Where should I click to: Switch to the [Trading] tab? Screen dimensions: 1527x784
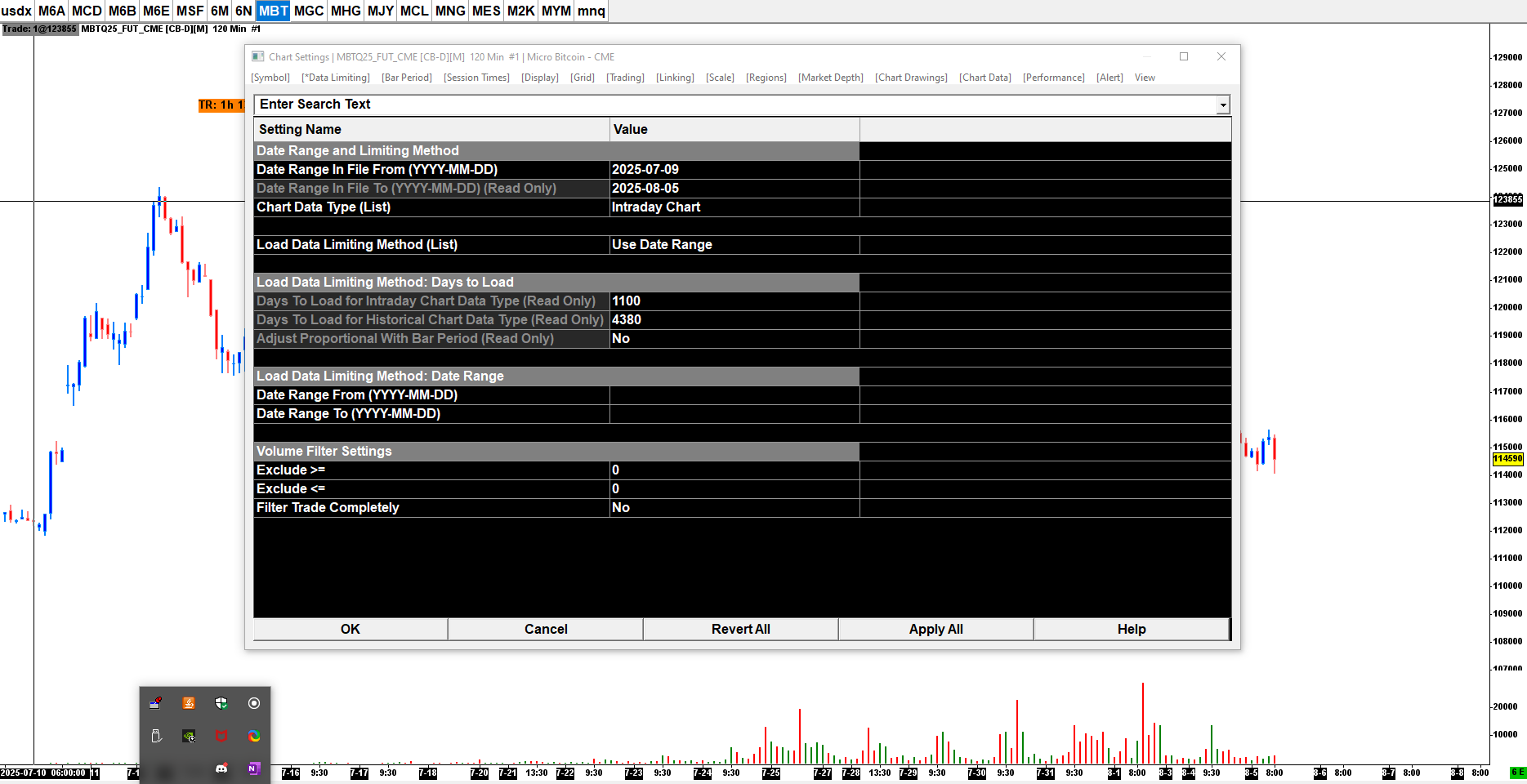pos(625,78)
